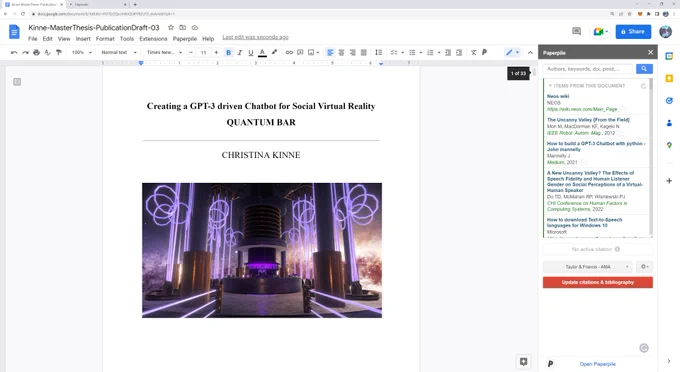Screen dimensions: 680x372
Task: Open the comment history
Action: click(576, 31)
